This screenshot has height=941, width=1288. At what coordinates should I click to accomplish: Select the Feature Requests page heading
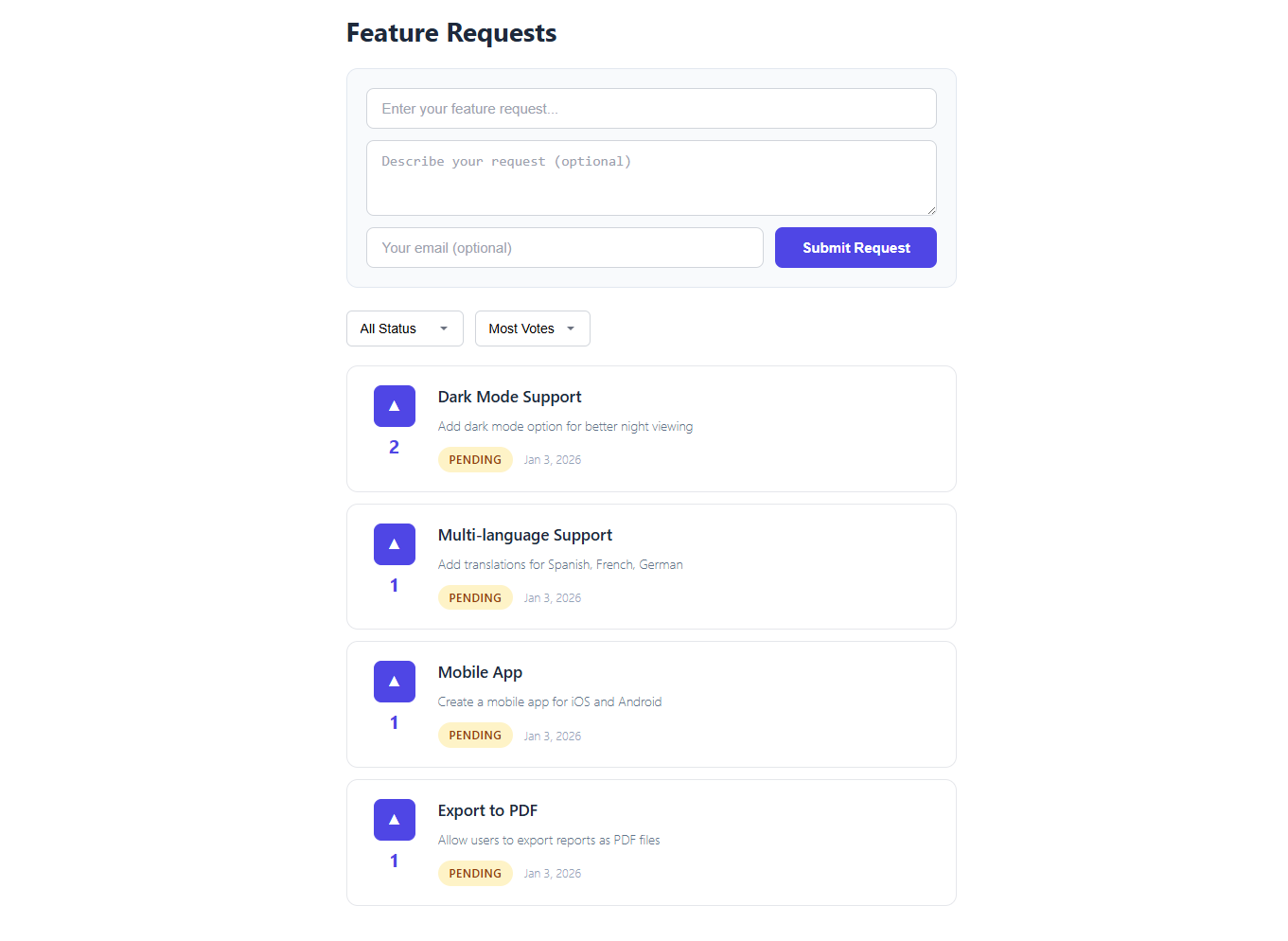pos(451,32)
